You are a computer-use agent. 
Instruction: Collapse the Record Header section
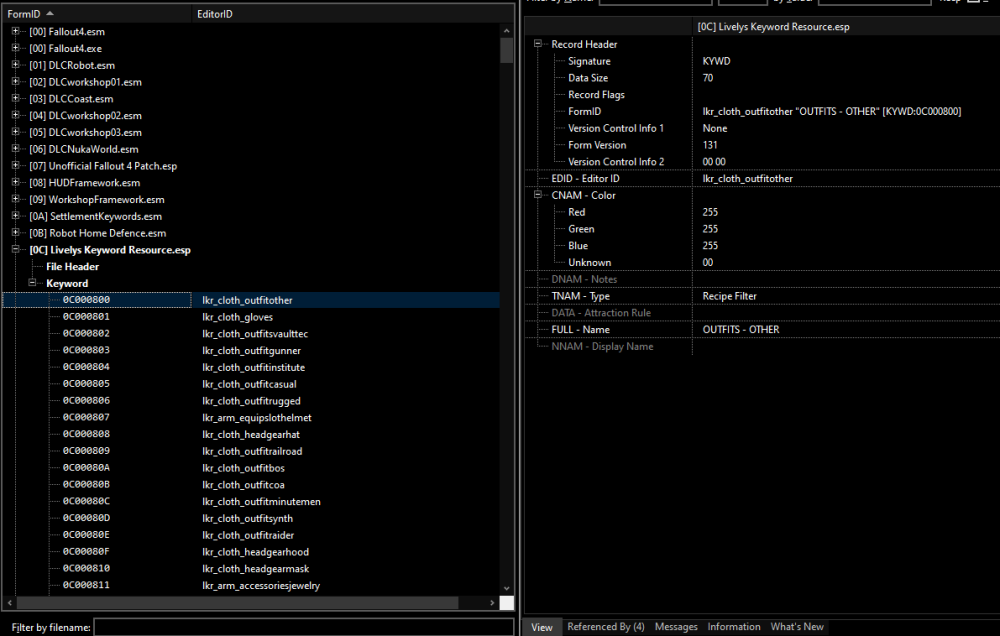click(x=538, y=44)
